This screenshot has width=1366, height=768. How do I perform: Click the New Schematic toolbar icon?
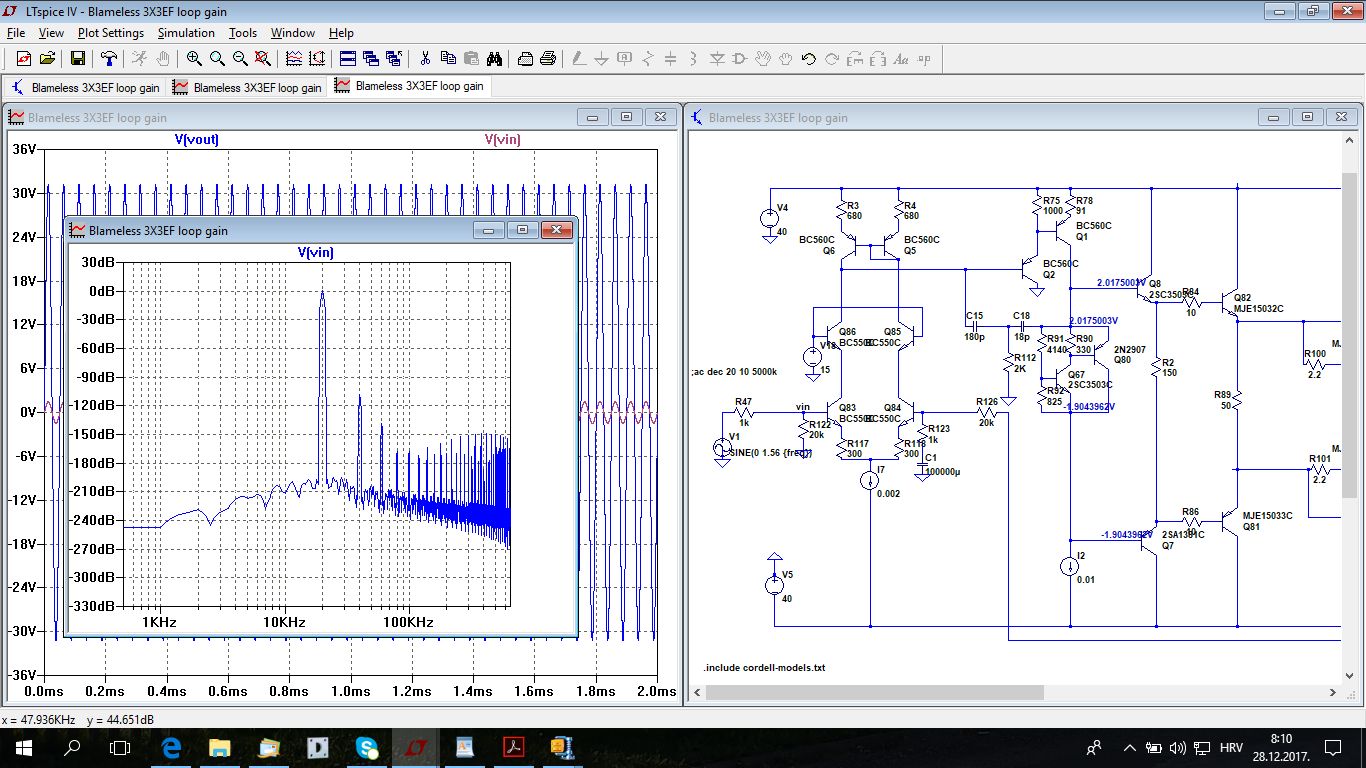click(x=23, y=59)
